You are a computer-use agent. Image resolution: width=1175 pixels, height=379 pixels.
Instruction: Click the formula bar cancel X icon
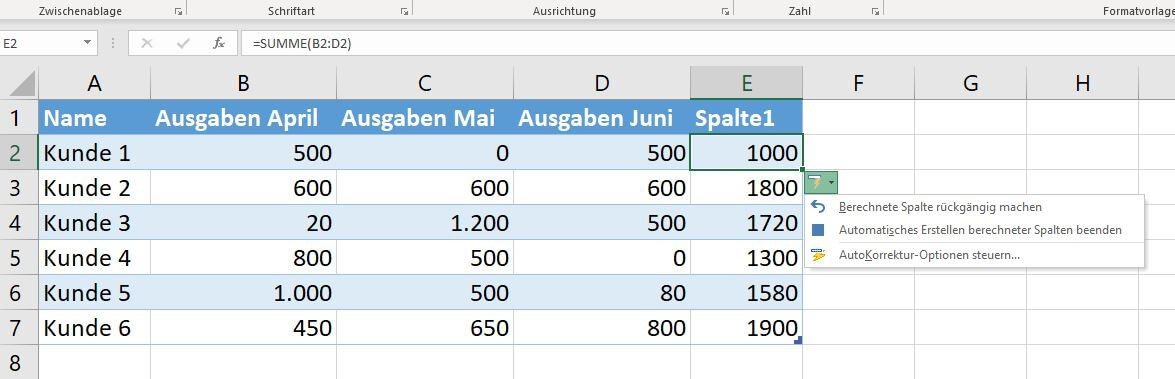(x=146, y=43)
